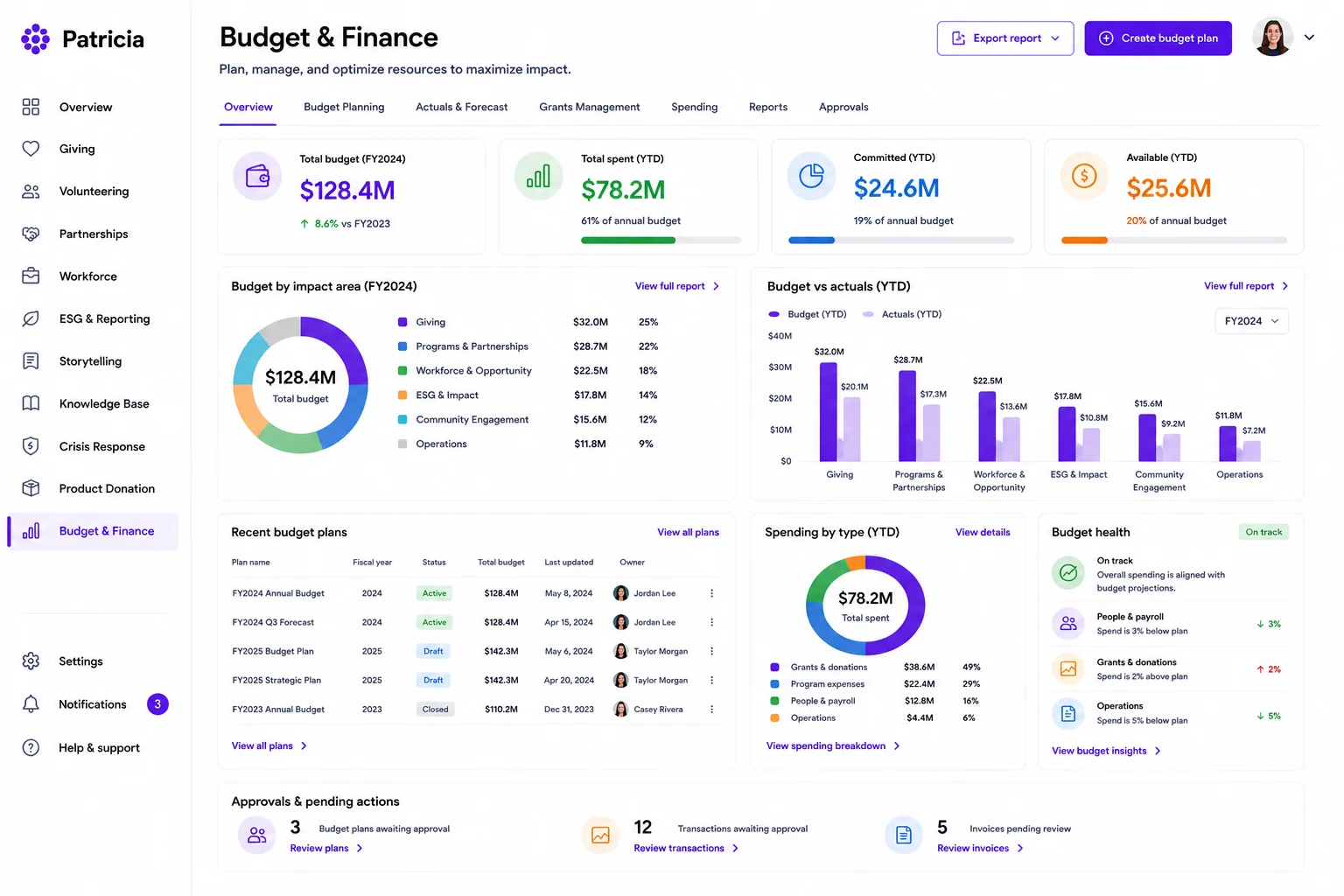The height and width of the screenshot is (896, 1344).
Task: Click the Storytelling document icon
Action: (31, 361)
